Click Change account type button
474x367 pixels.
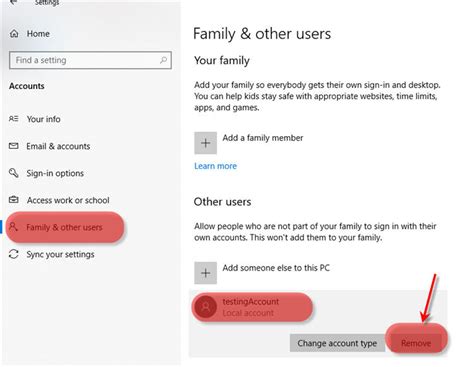337,343
